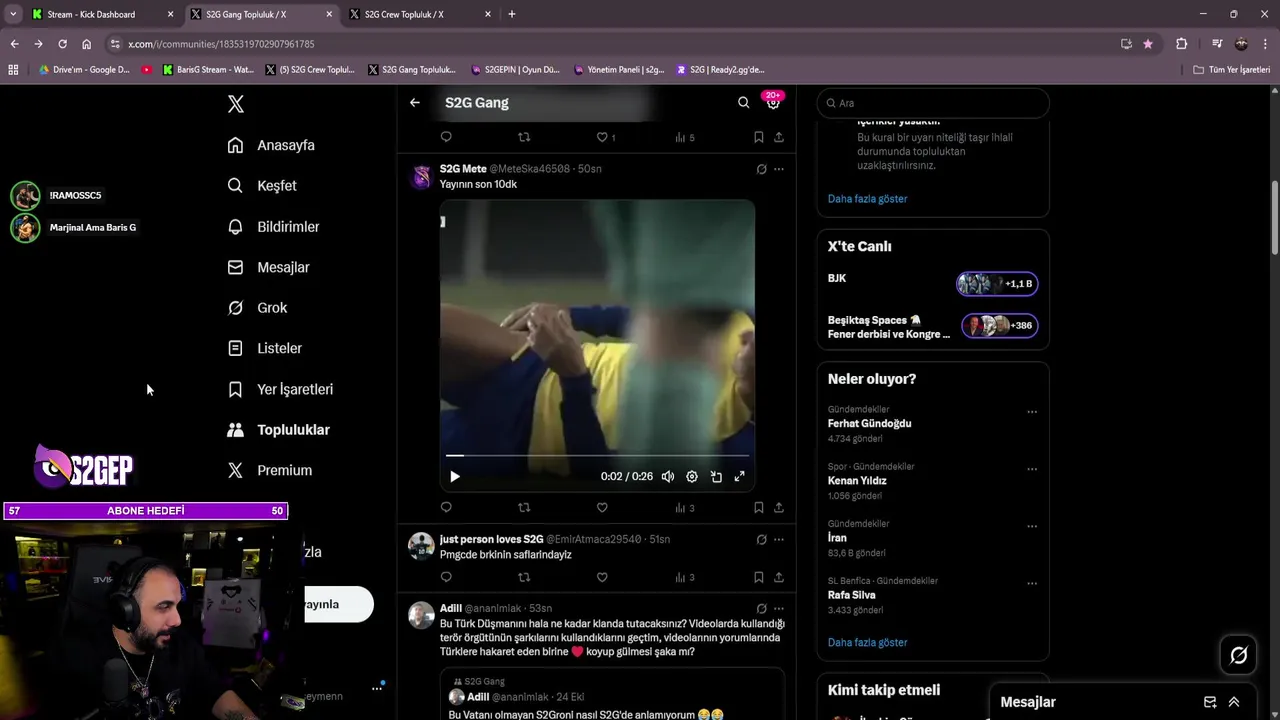
Task: Open Tüm Yer İşaretleri bookmarks folder
Action: click(1232, 70)
